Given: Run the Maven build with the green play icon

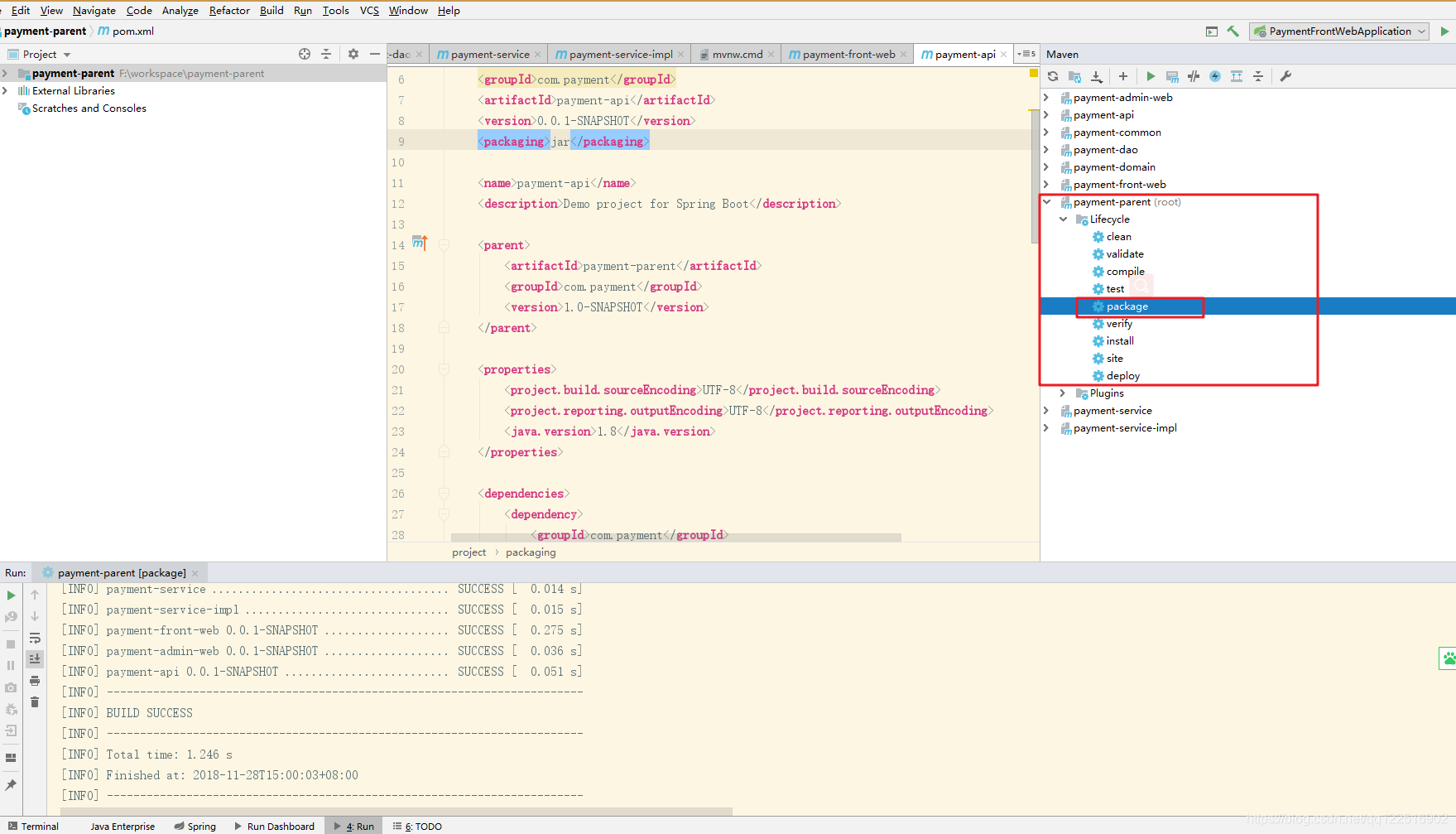Looking at the screenshot, I should 1151,76.
